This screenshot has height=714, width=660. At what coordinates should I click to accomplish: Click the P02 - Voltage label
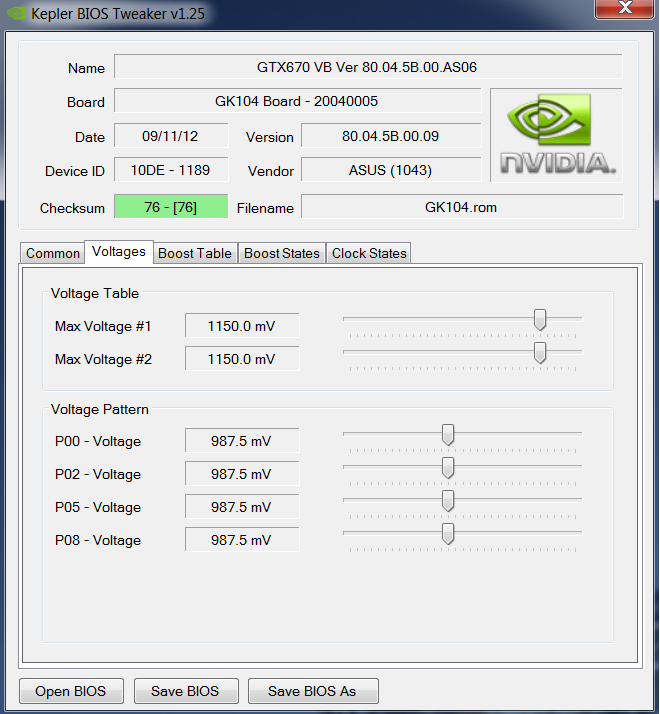(98, 474)
